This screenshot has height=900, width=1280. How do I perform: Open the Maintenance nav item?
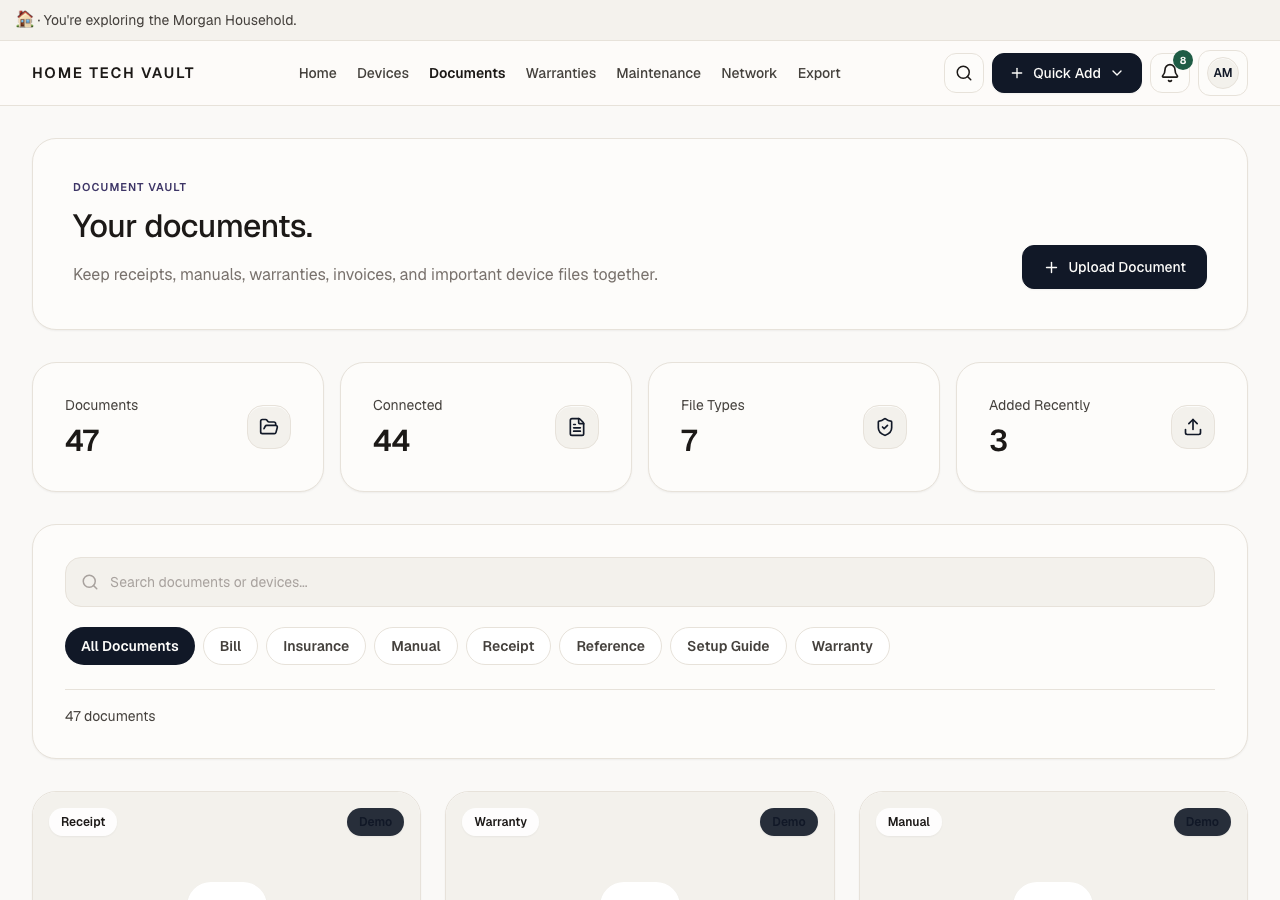(x=658, y=73)
